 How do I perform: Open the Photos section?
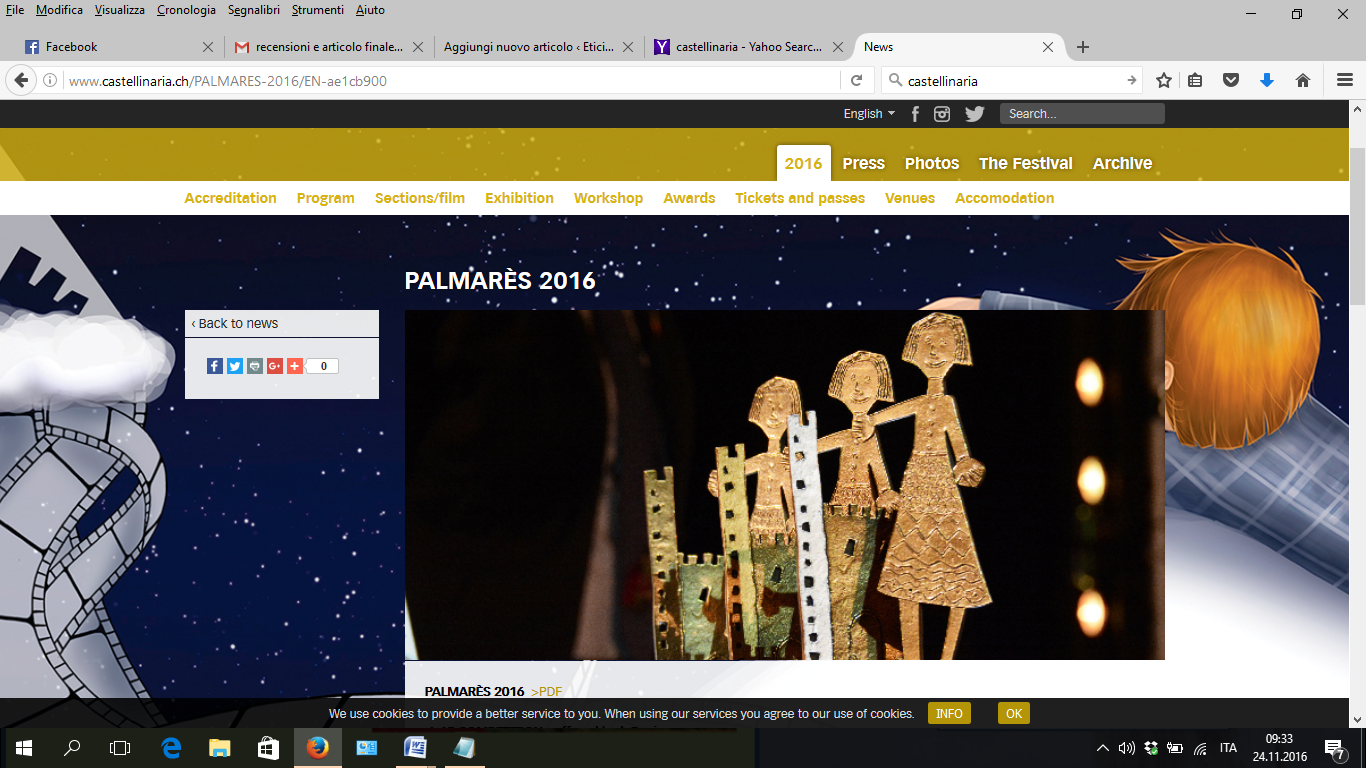(x=932, y=163)
